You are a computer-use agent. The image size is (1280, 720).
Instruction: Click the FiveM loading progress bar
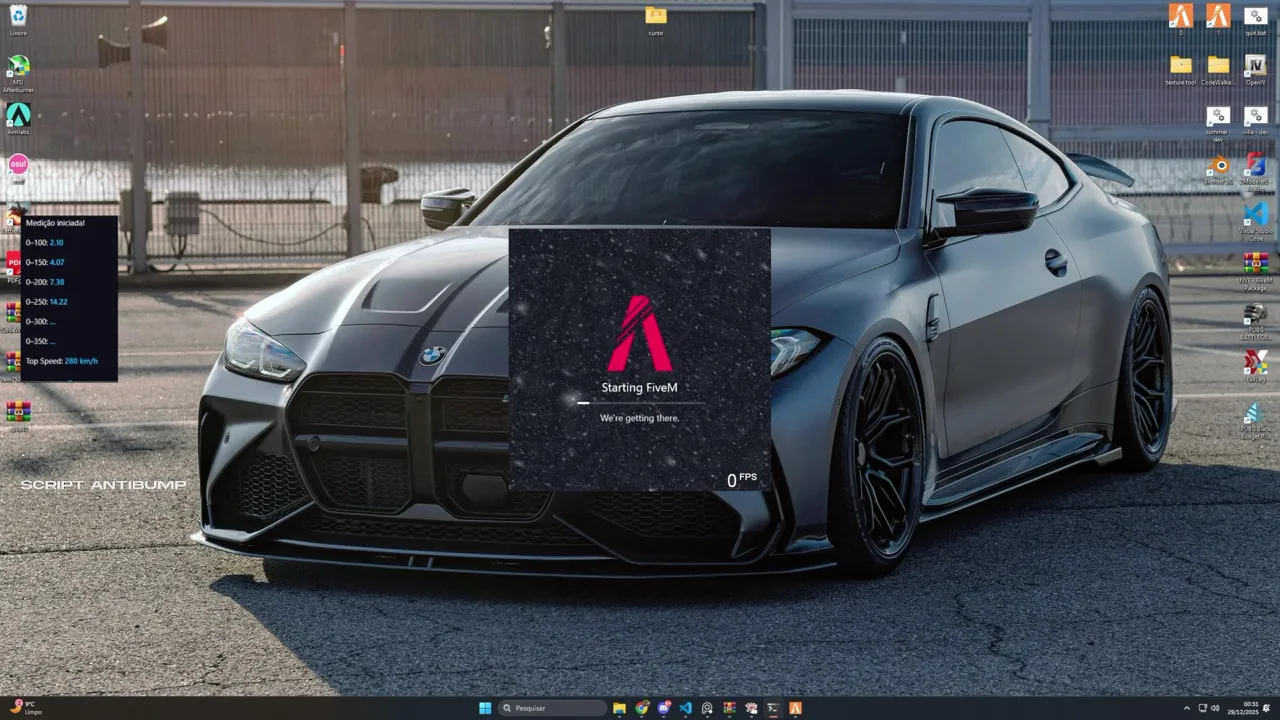[640, 403]
